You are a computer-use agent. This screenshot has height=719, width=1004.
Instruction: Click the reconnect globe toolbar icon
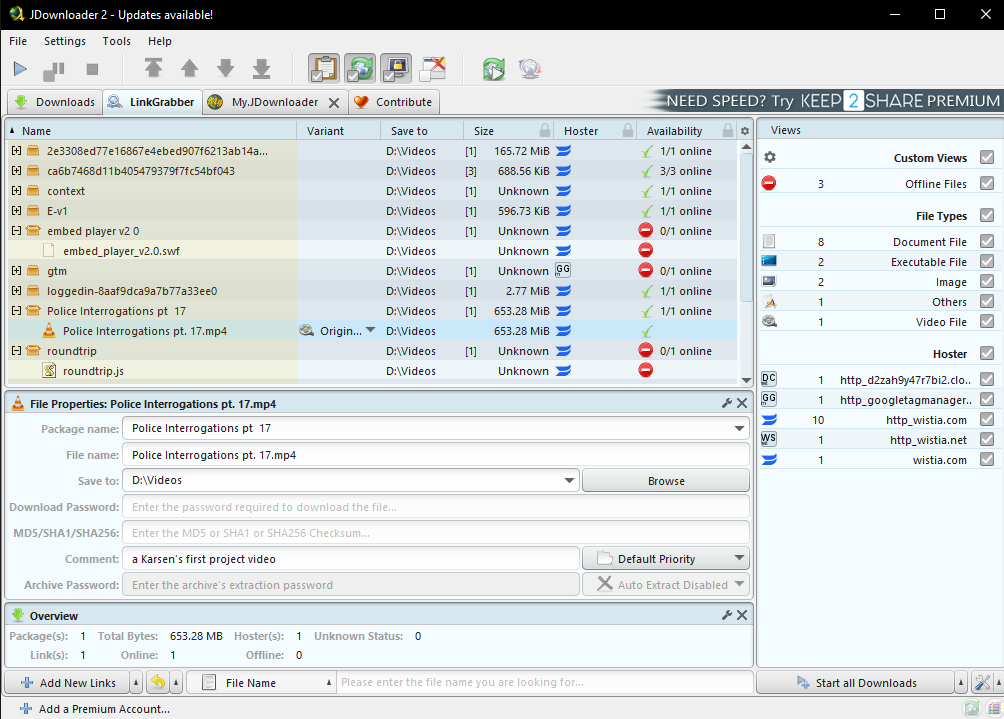click(530, 69)
